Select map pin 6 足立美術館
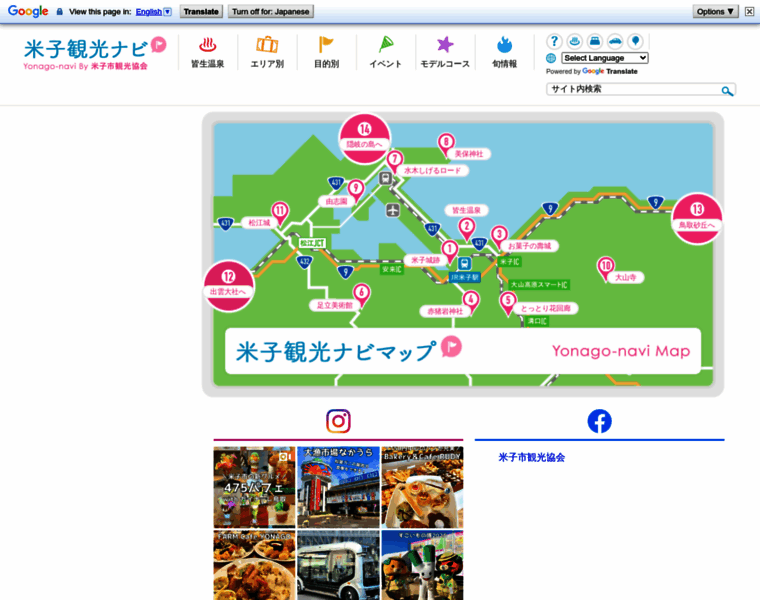The width and height of the screenshot is (760, 600). click(x=361, y=295)
